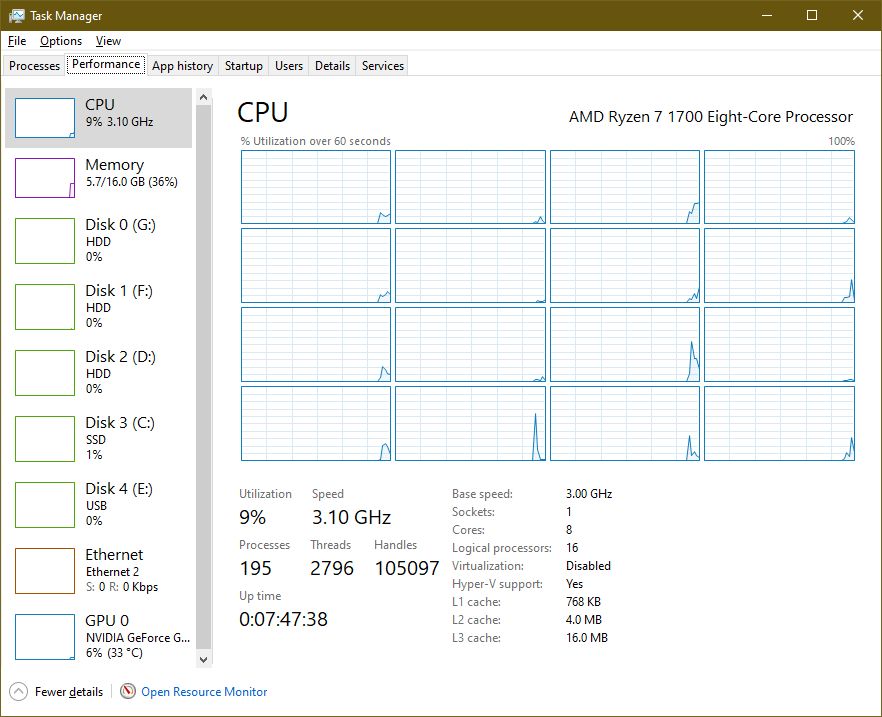This screenshot has width=882, height=717.
Task: Click the L2 cache 4.0 MB value
Action: click(584, 620)
